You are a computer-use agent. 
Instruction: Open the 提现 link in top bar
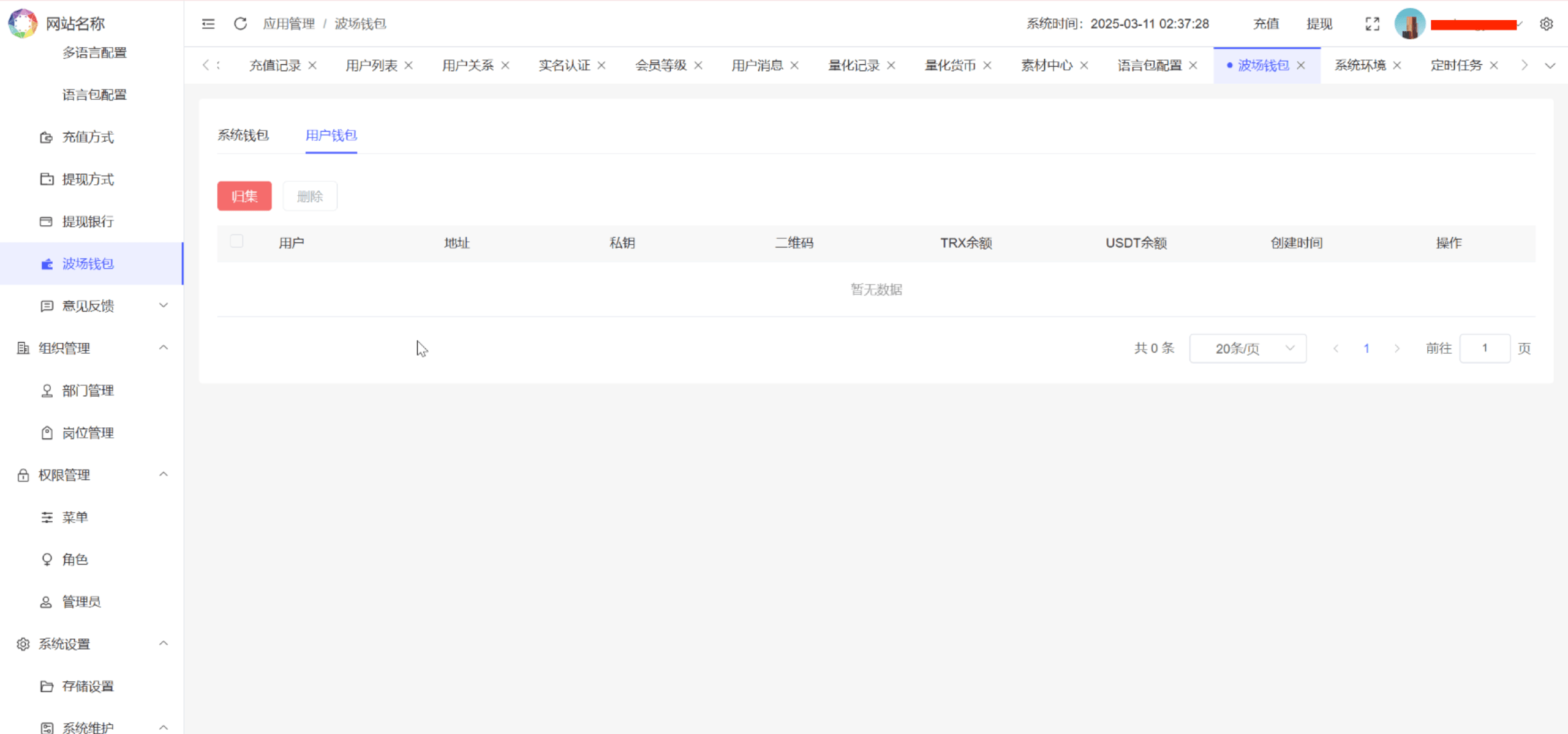[1320, 23]
